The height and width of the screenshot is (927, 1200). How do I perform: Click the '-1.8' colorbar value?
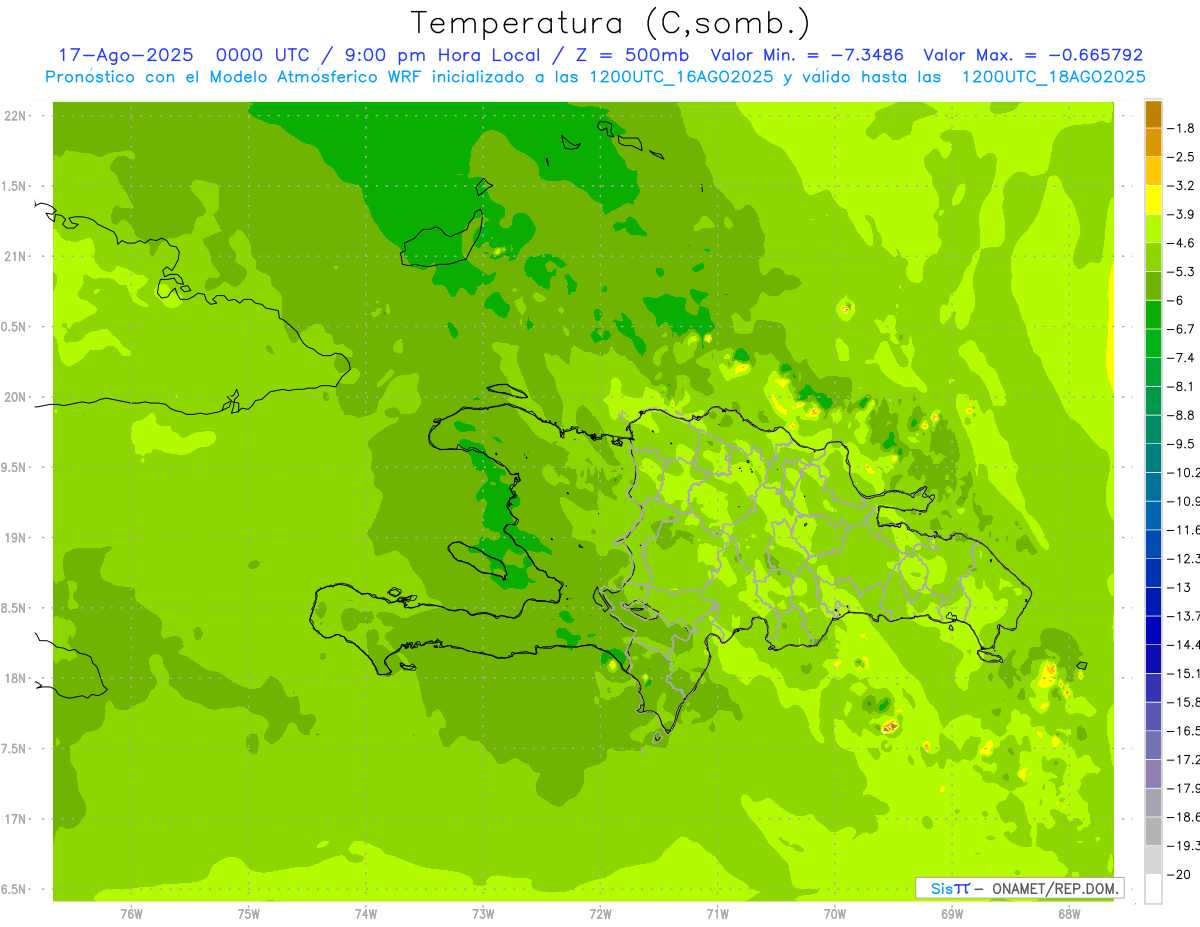(x=1181, y=128)
